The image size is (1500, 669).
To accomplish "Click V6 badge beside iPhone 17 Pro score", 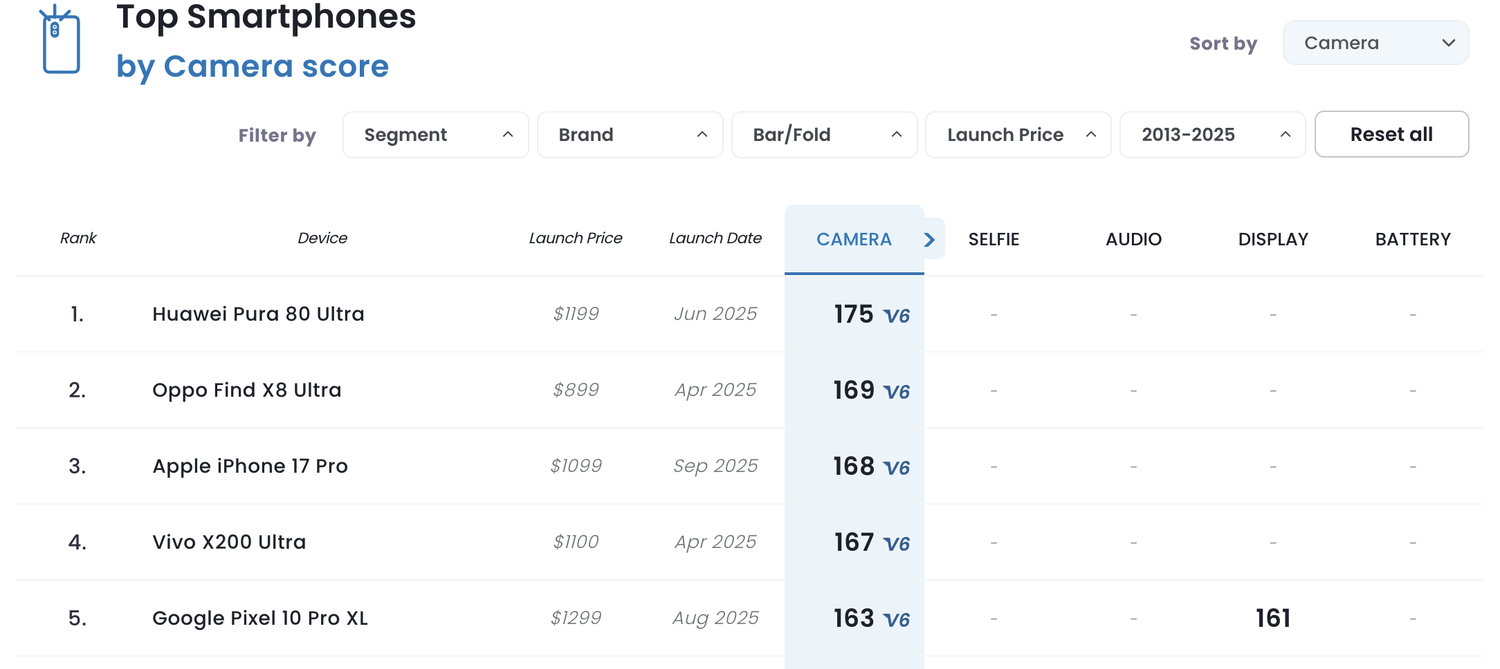I will pos(897,468).
